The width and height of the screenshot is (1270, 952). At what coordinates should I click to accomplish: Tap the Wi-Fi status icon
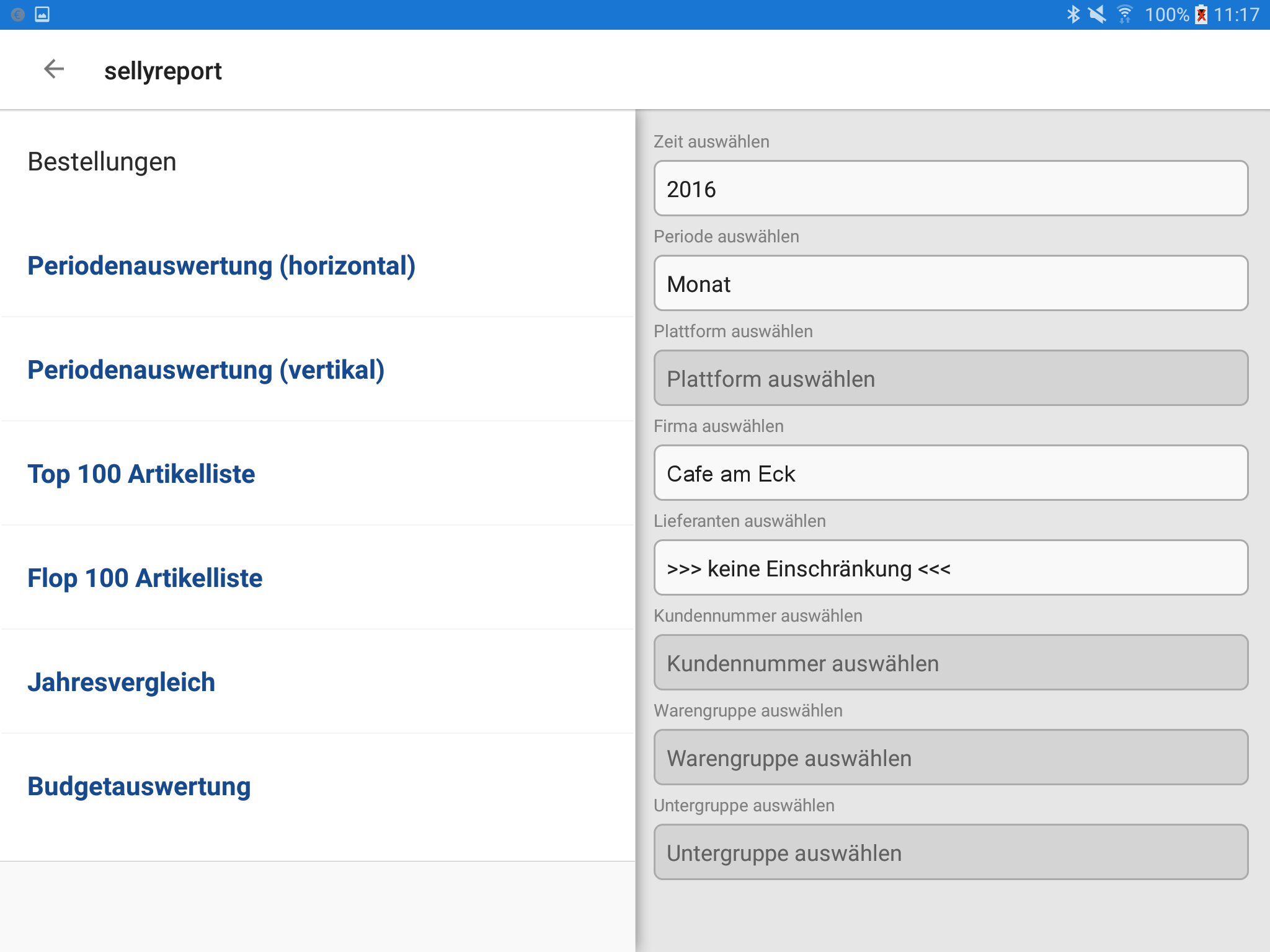(1124, 14)
